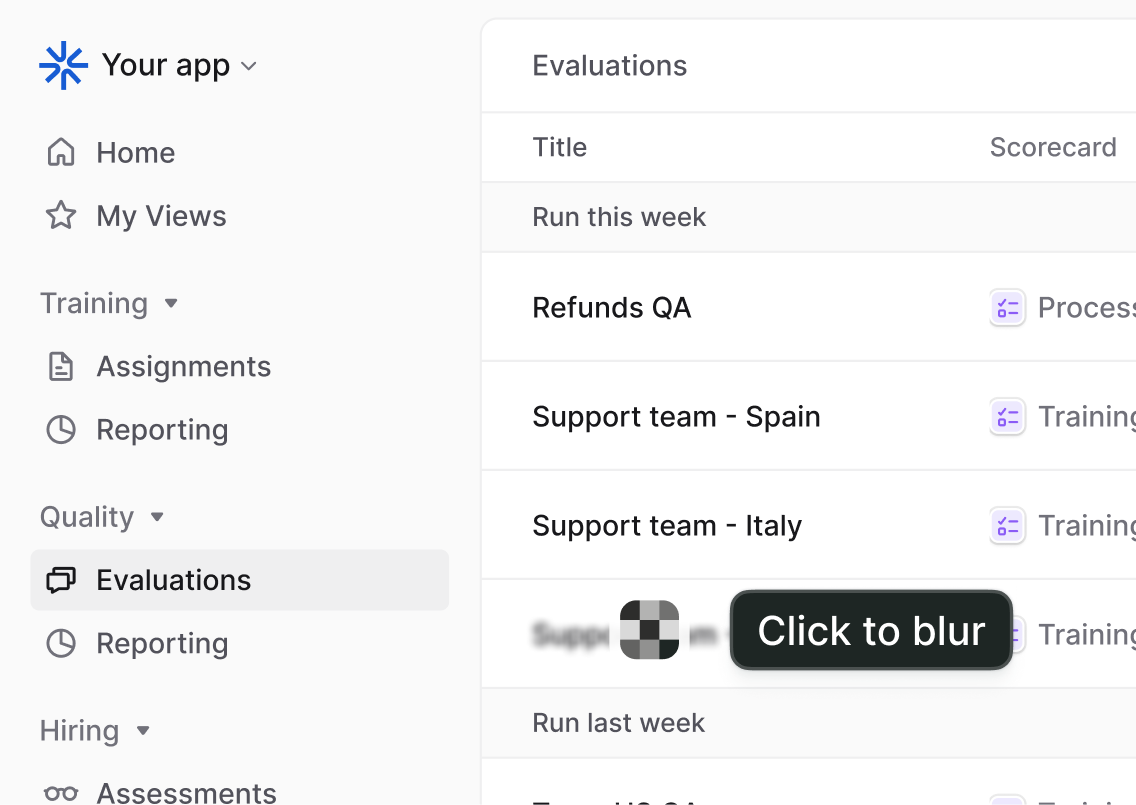Click the Training Reporting pie chart icon
The height and width of the screenshot is (805, 1136).
(61, 430)
